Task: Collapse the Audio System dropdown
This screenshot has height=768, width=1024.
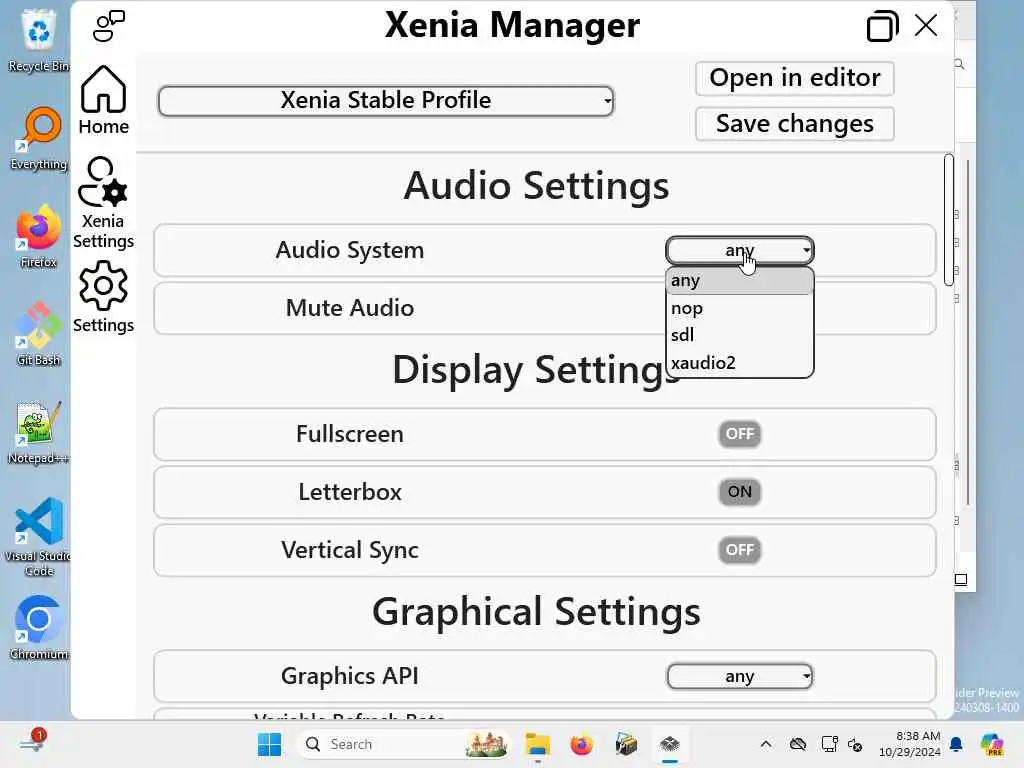Action: 739,250
